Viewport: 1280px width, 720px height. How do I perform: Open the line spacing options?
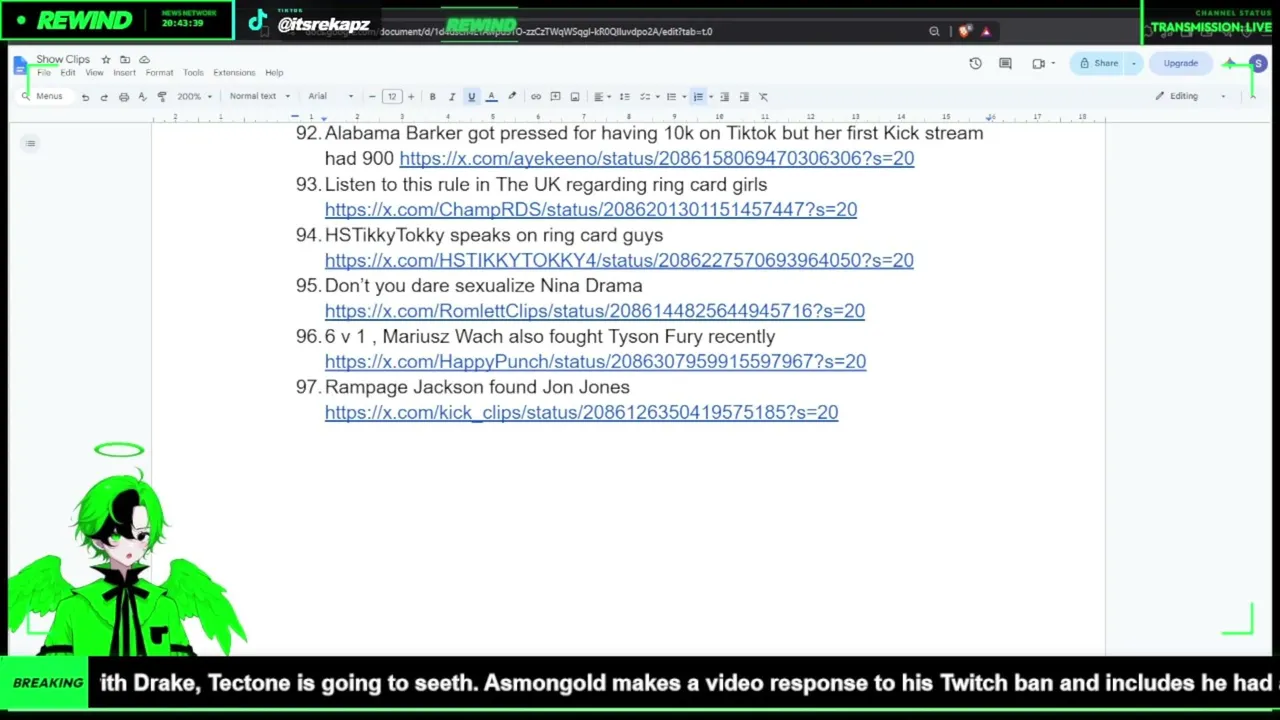tap(625, 97)
